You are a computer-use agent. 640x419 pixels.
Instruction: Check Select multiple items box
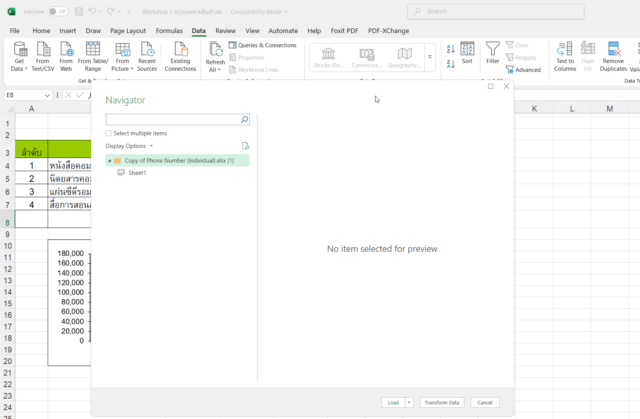click(x=109, y=133)
